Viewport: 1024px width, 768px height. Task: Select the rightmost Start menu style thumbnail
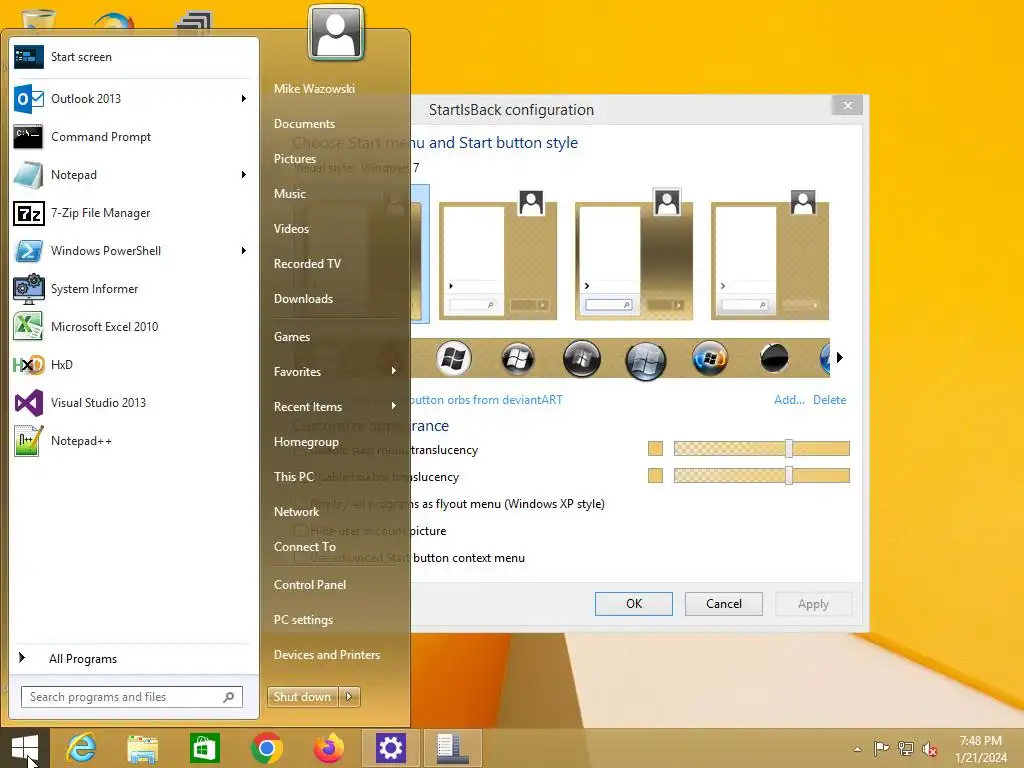(769, 254)
